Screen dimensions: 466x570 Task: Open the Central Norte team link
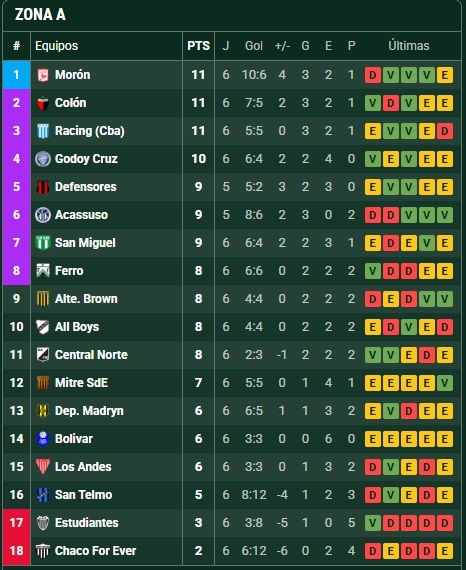click(91, 355)
